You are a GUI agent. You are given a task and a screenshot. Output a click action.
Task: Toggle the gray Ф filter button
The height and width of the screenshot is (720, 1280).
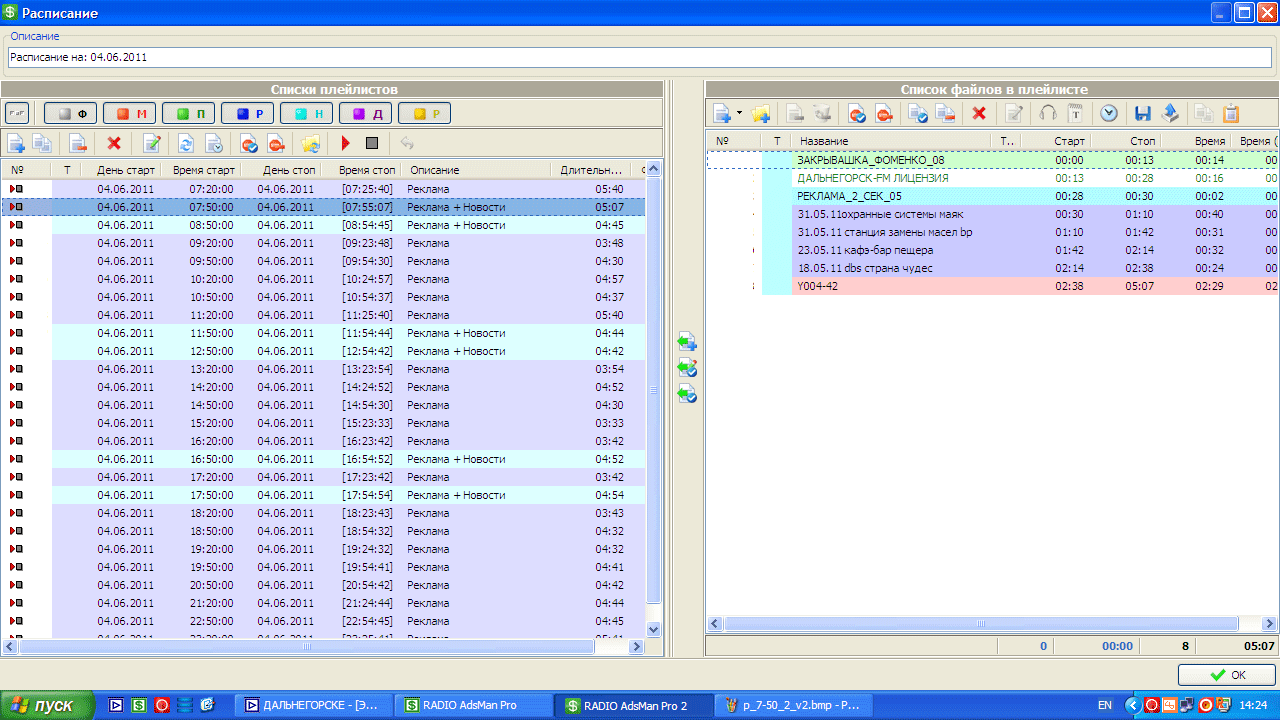tap(71, 113)
